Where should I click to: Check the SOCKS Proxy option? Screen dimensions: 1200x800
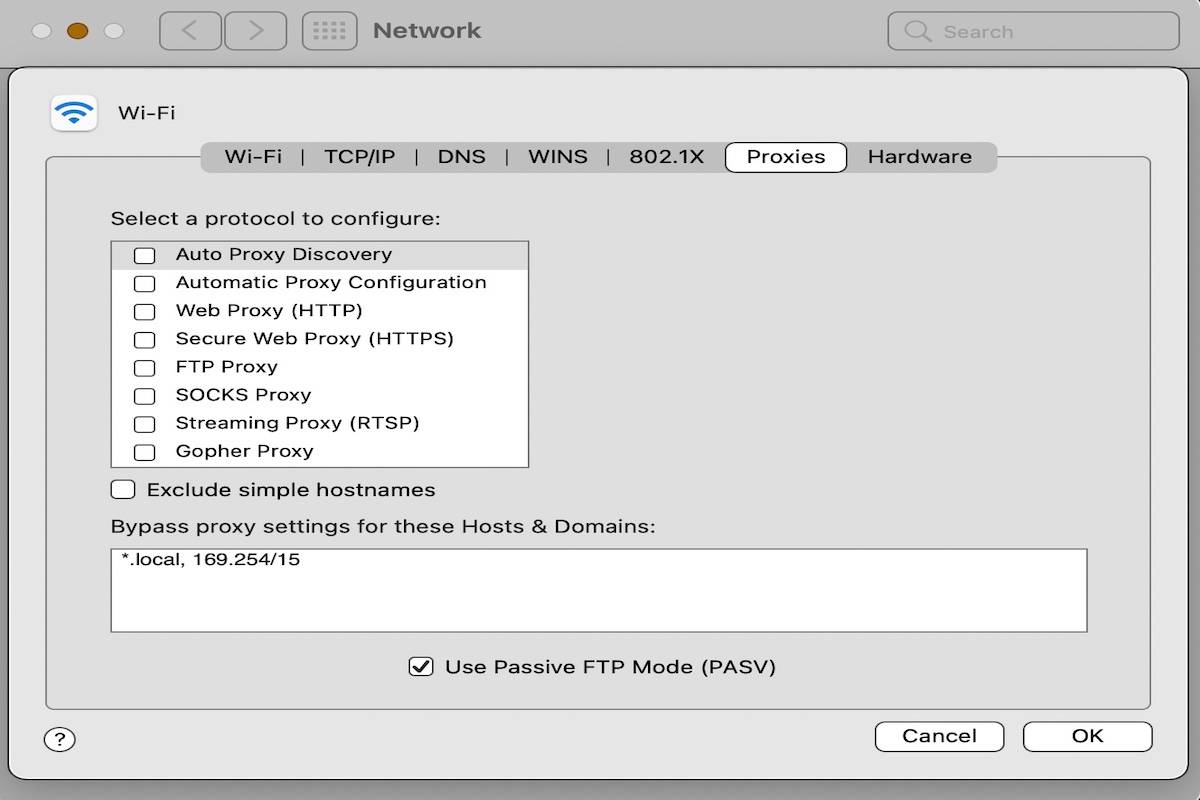[x=144, y=394]
